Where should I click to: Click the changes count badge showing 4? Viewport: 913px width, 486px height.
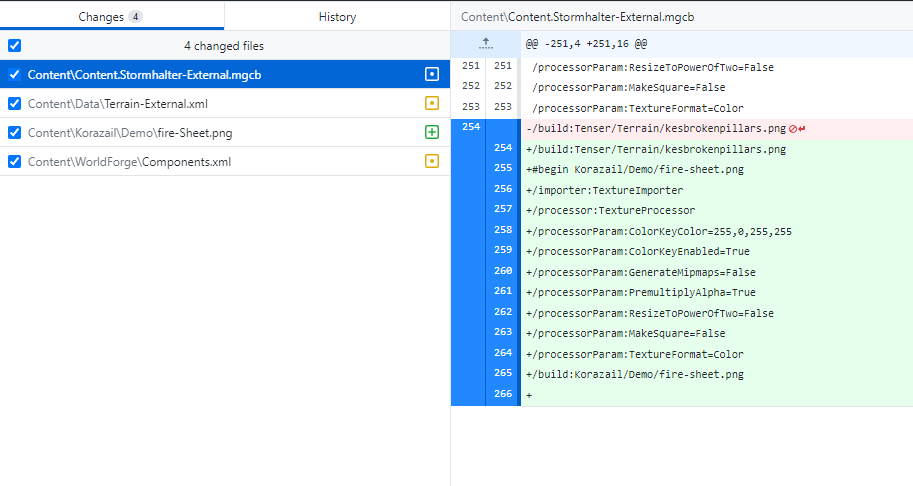pyautogui.click(x=135, y=16)
